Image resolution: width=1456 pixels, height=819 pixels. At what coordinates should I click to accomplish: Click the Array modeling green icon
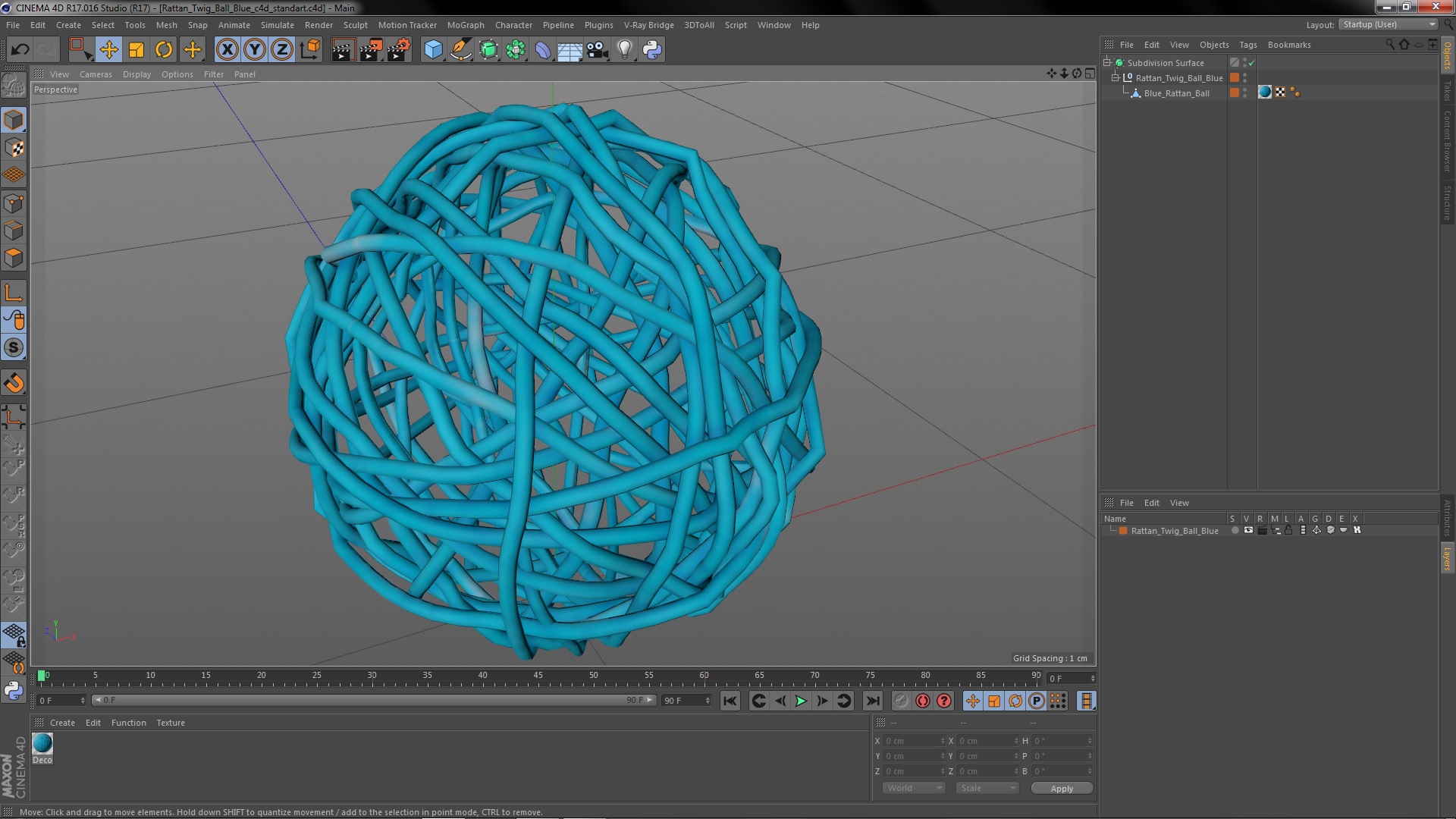tap(516, 50)
